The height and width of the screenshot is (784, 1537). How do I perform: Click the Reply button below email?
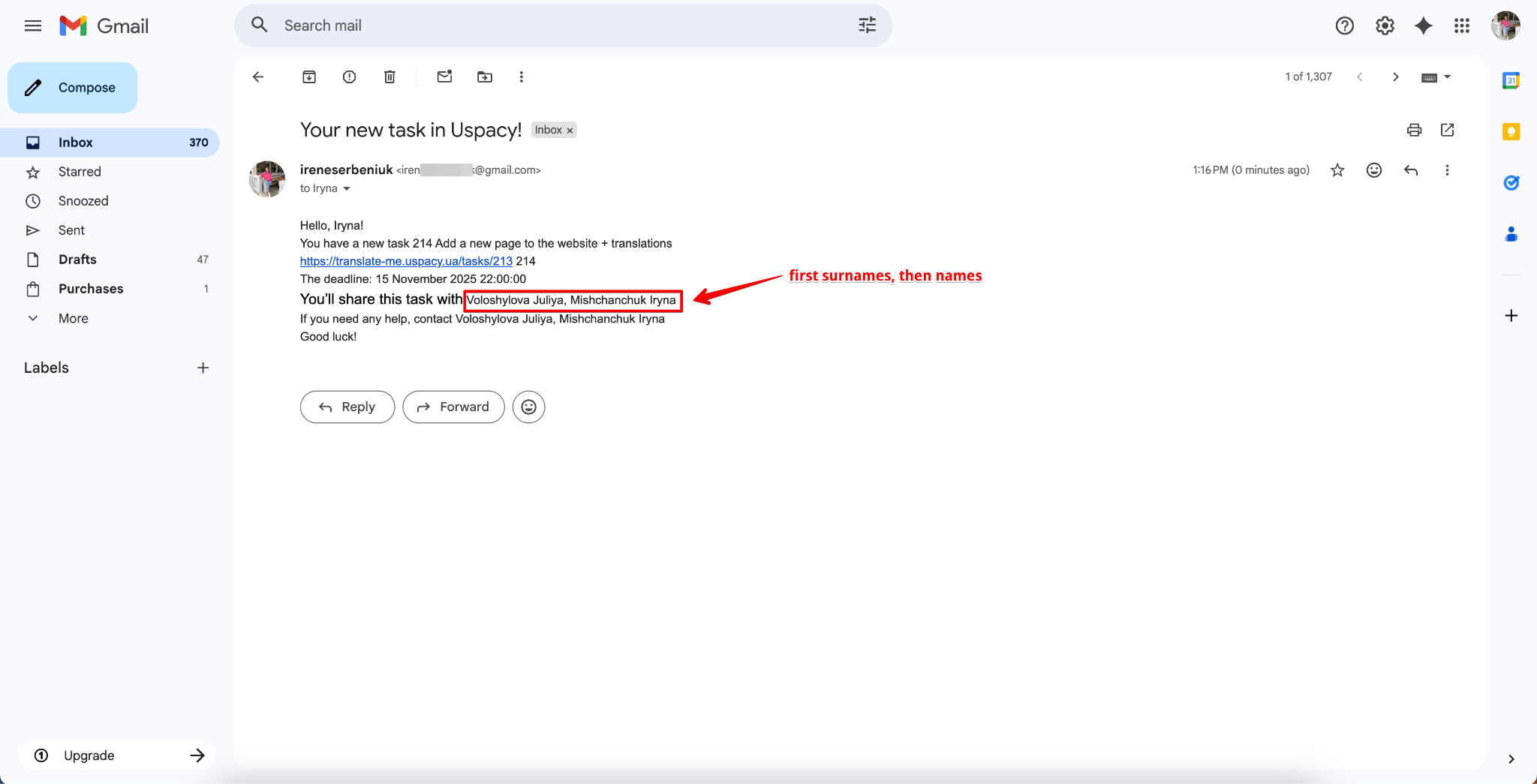347,407
